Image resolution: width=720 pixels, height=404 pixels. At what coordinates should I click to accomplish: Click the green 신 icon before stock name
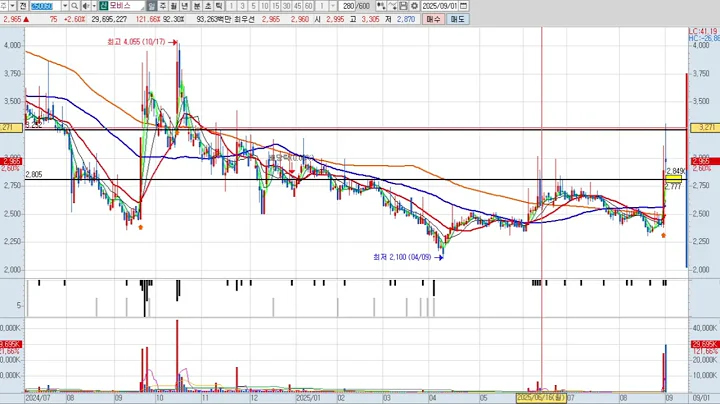pos(103,6)
